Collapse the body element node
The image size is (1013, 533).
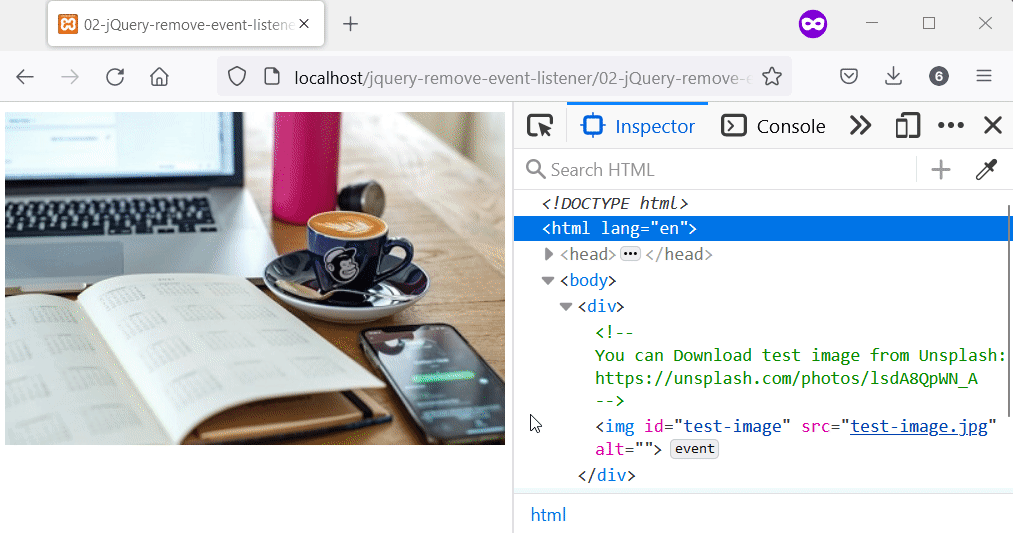tap(548, 281)
